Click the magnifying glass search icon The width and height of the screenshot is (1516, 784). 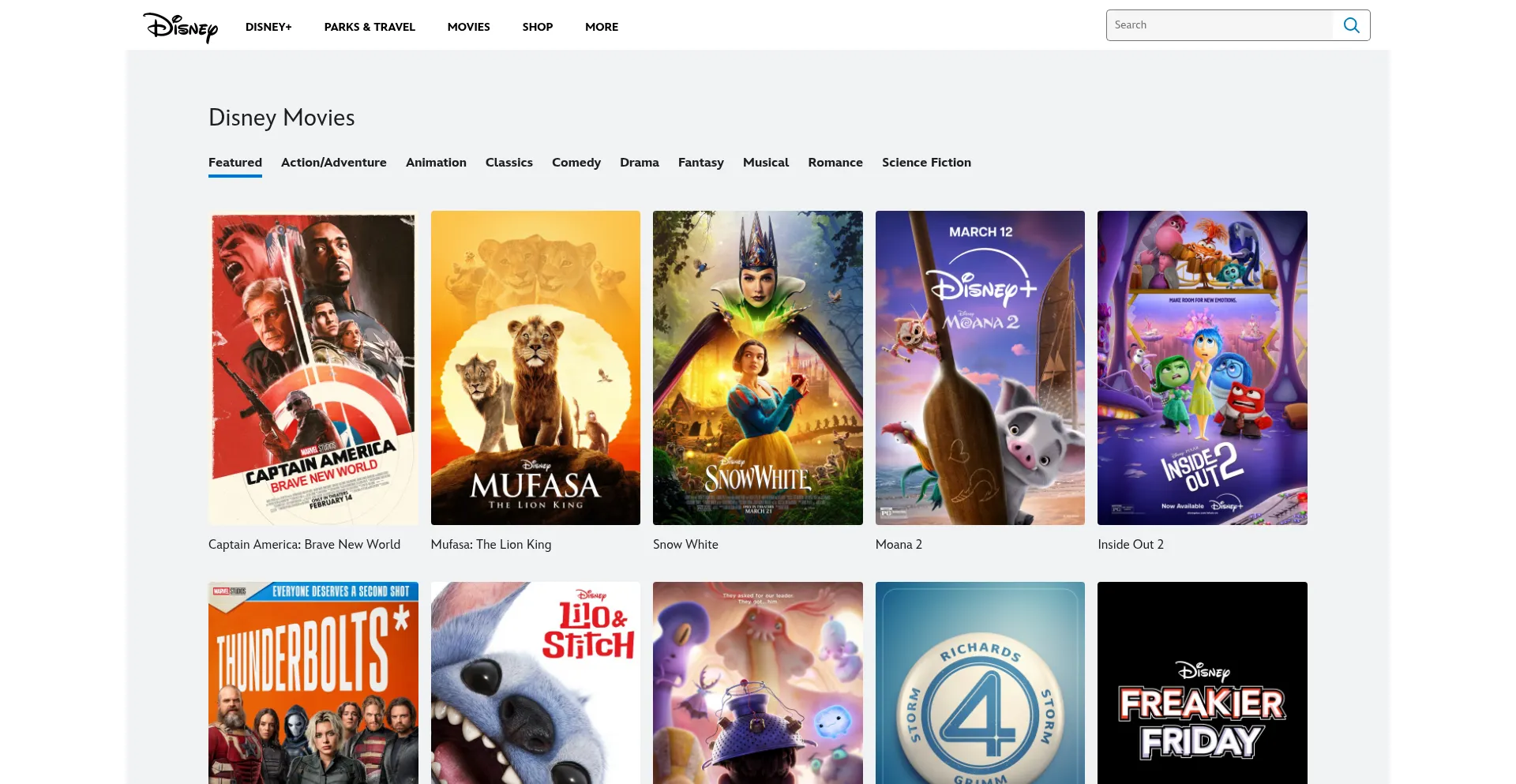1351,25
